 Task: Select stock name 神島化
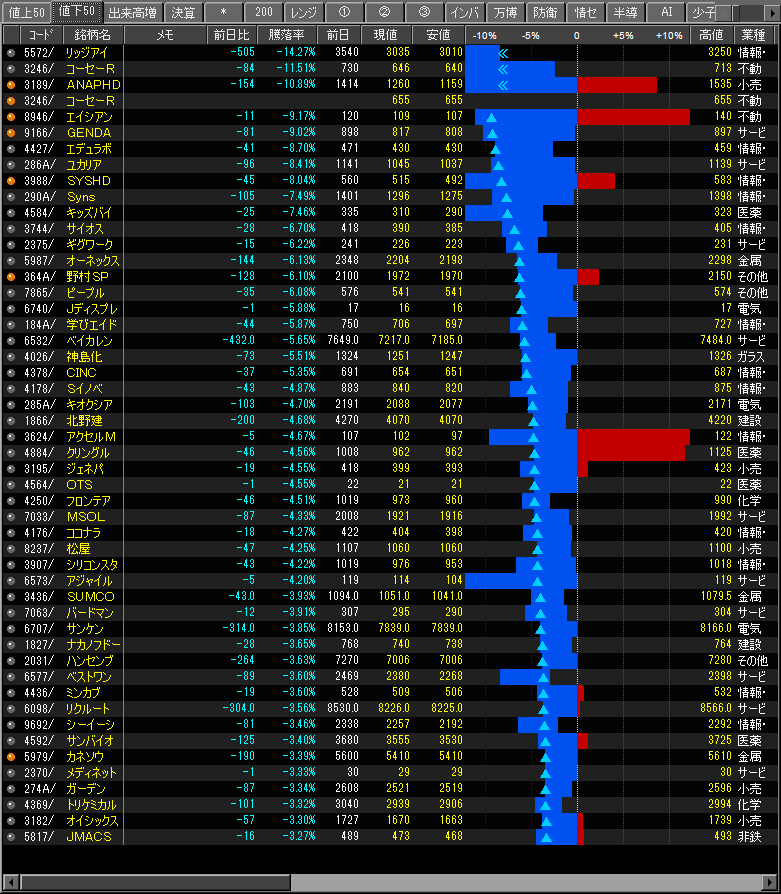pyautogui.click(x=84, y=356)
